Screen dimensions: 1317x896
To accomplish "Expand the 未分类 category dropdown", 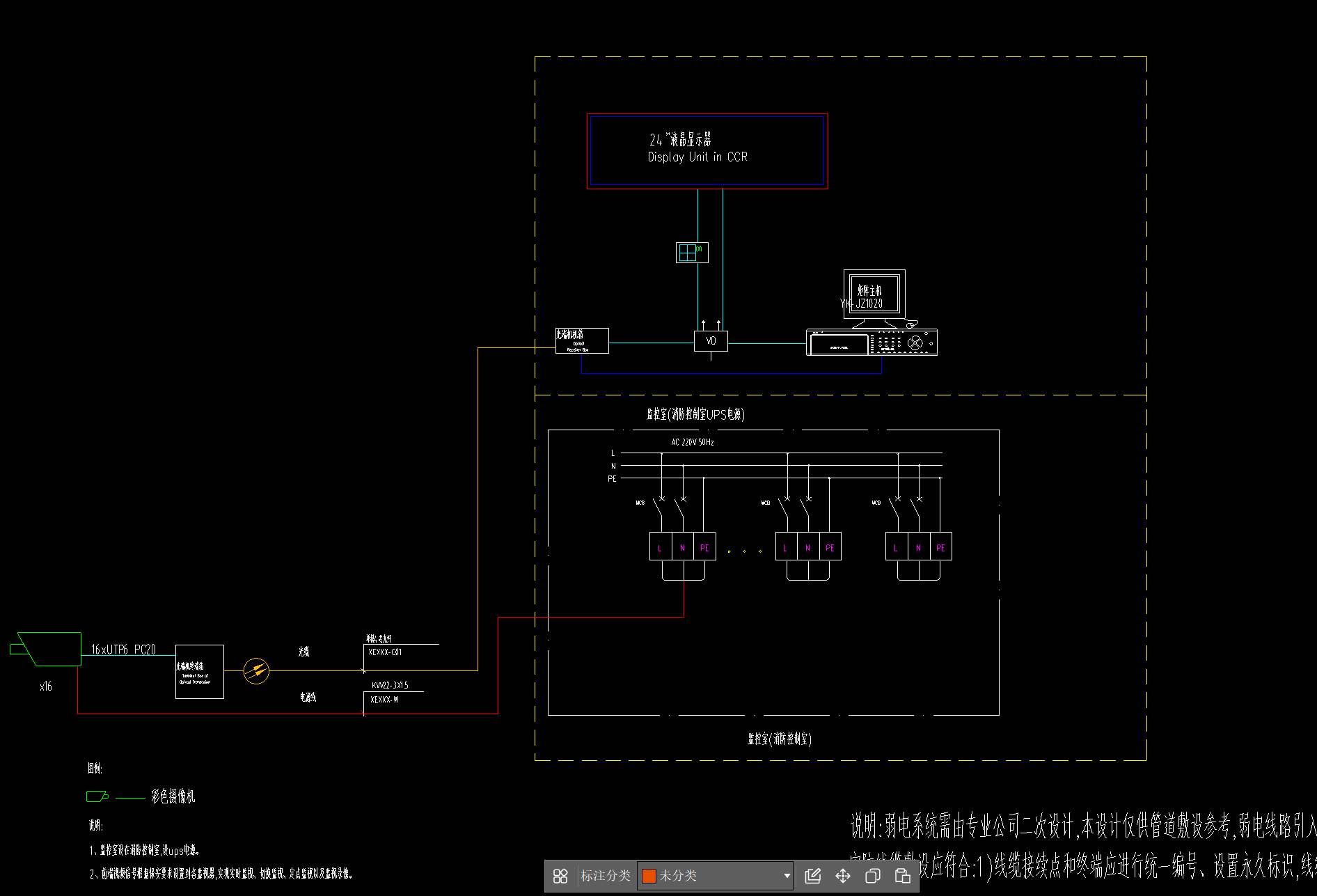I will coord(787,876).
